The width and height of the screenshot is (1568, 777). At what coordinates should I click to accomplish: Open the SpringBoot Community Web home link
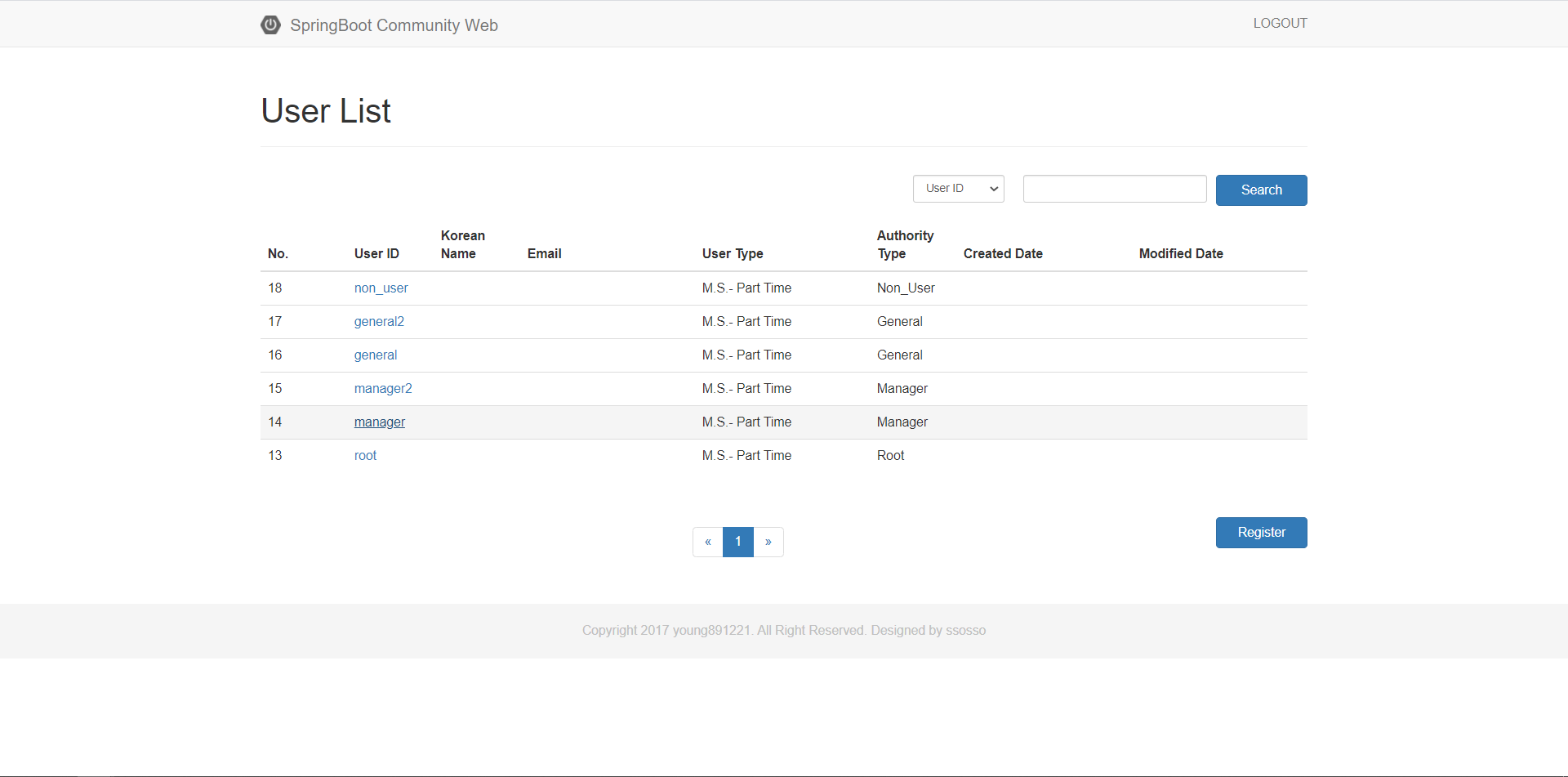(x=394, y=25)
